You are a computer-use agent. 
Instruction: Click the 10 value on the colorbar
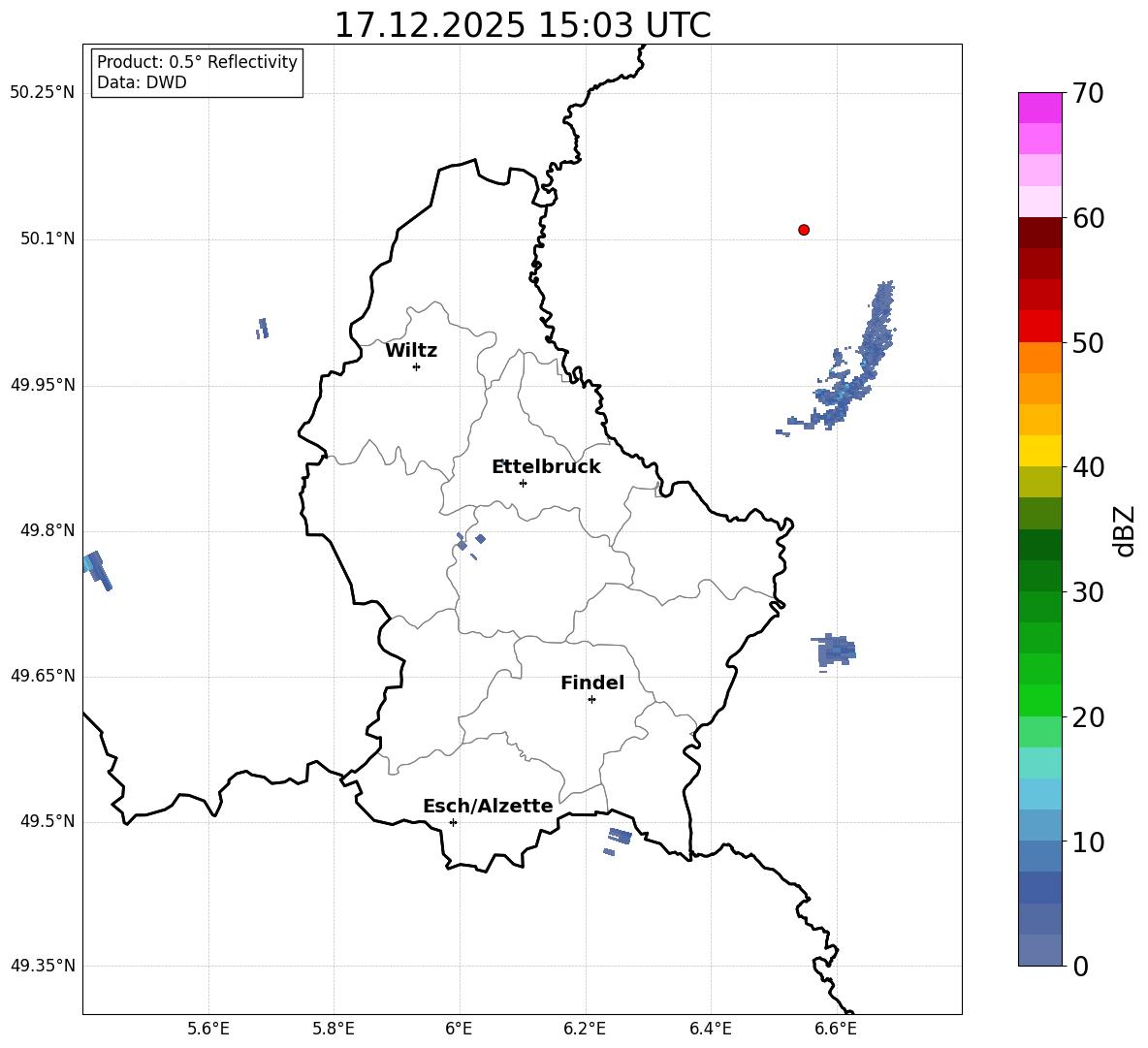click(1088, 842)
